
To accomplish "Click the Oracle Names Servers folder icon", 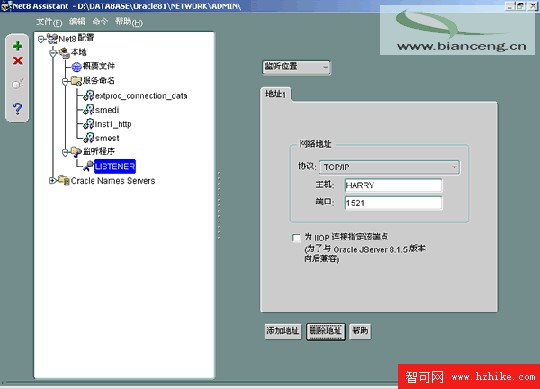I will [64, 180].
